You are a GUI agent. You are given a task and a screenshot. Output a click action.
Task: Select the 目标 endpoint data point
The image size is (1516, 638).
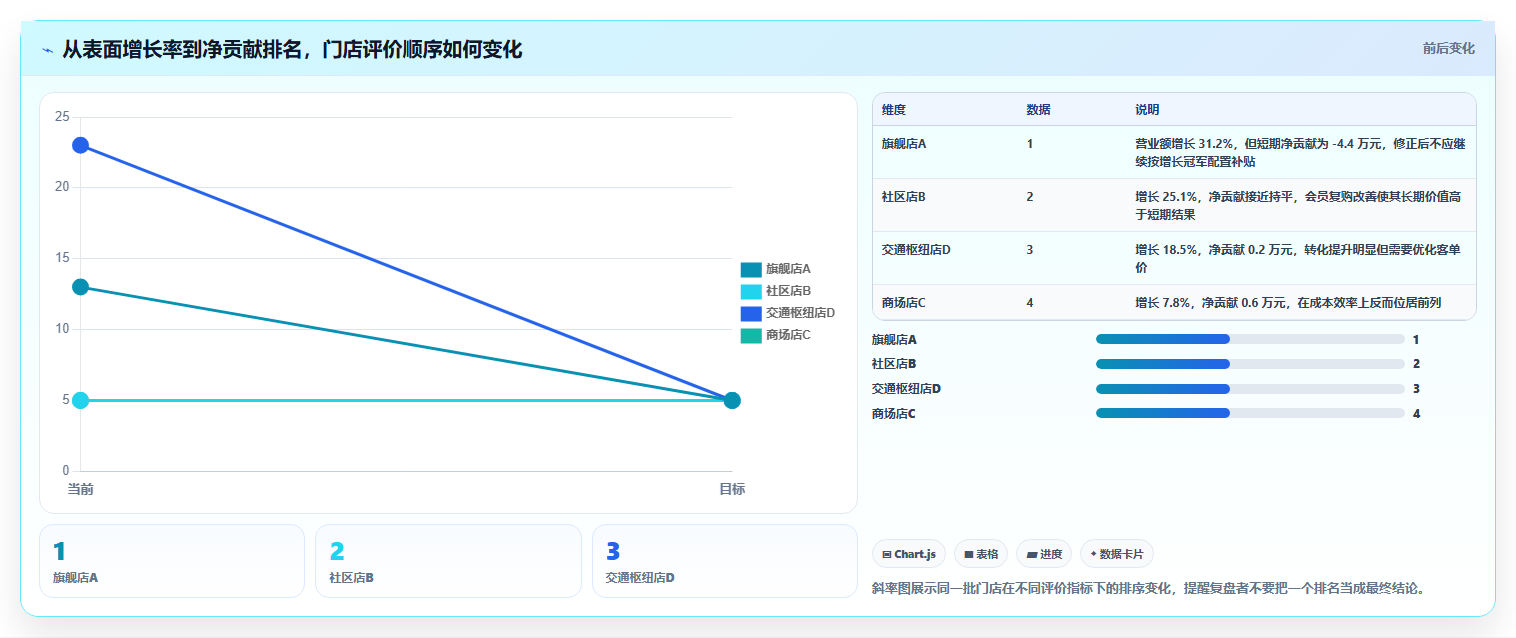pyautogui.click(x=732, y=400)
